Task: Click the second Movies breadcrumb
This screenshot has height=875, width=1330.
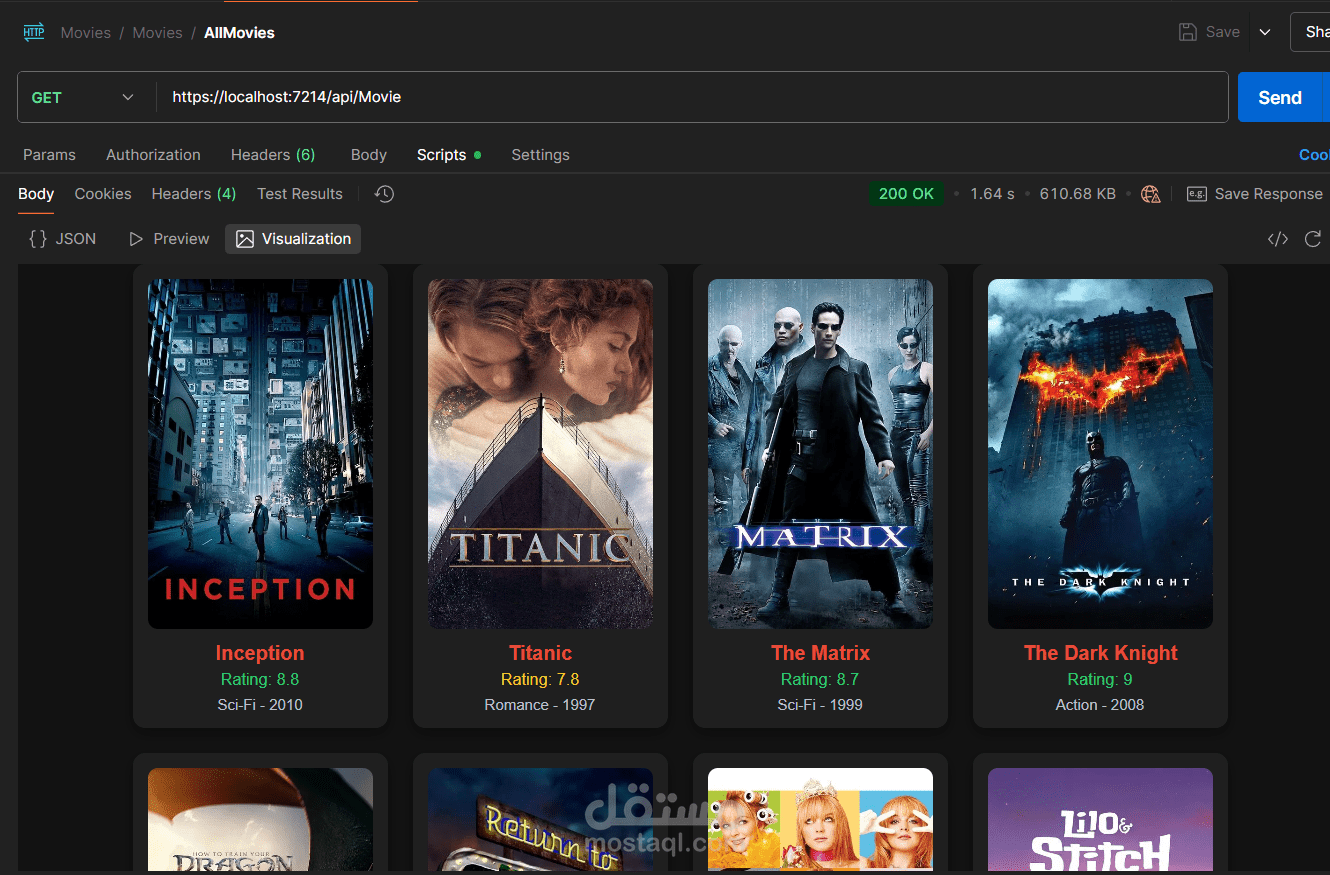Action: coord(157,32)
